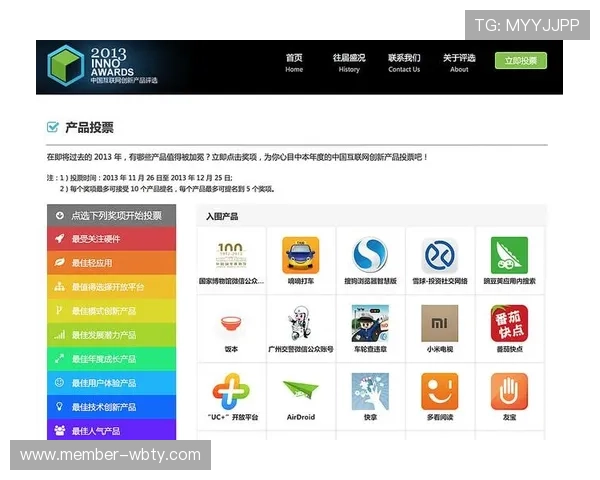Open the 国家博物馆微信公众 product icon
Viewport: 600px width, 480px height.
coord(231,256)
